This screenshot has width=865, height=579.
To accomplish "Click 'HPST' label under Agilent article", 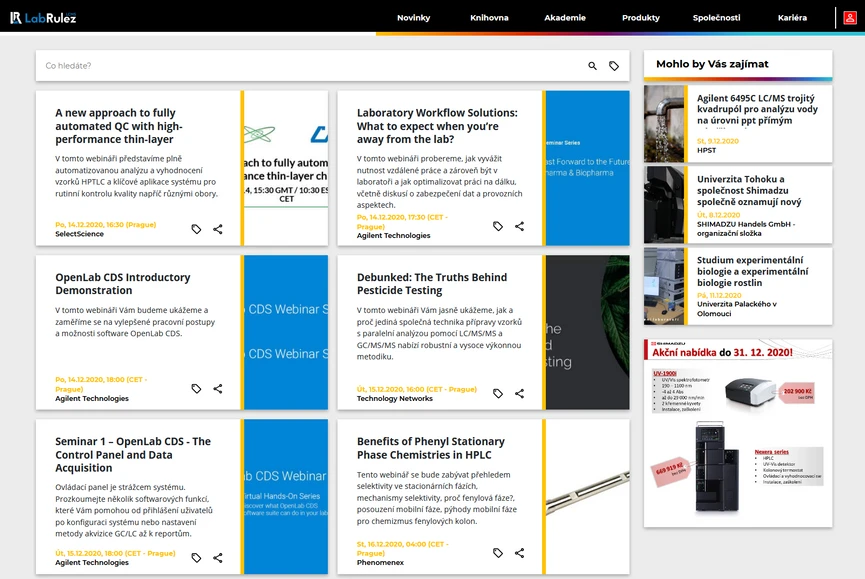I will pyautogui.click(x=706, y=150).
